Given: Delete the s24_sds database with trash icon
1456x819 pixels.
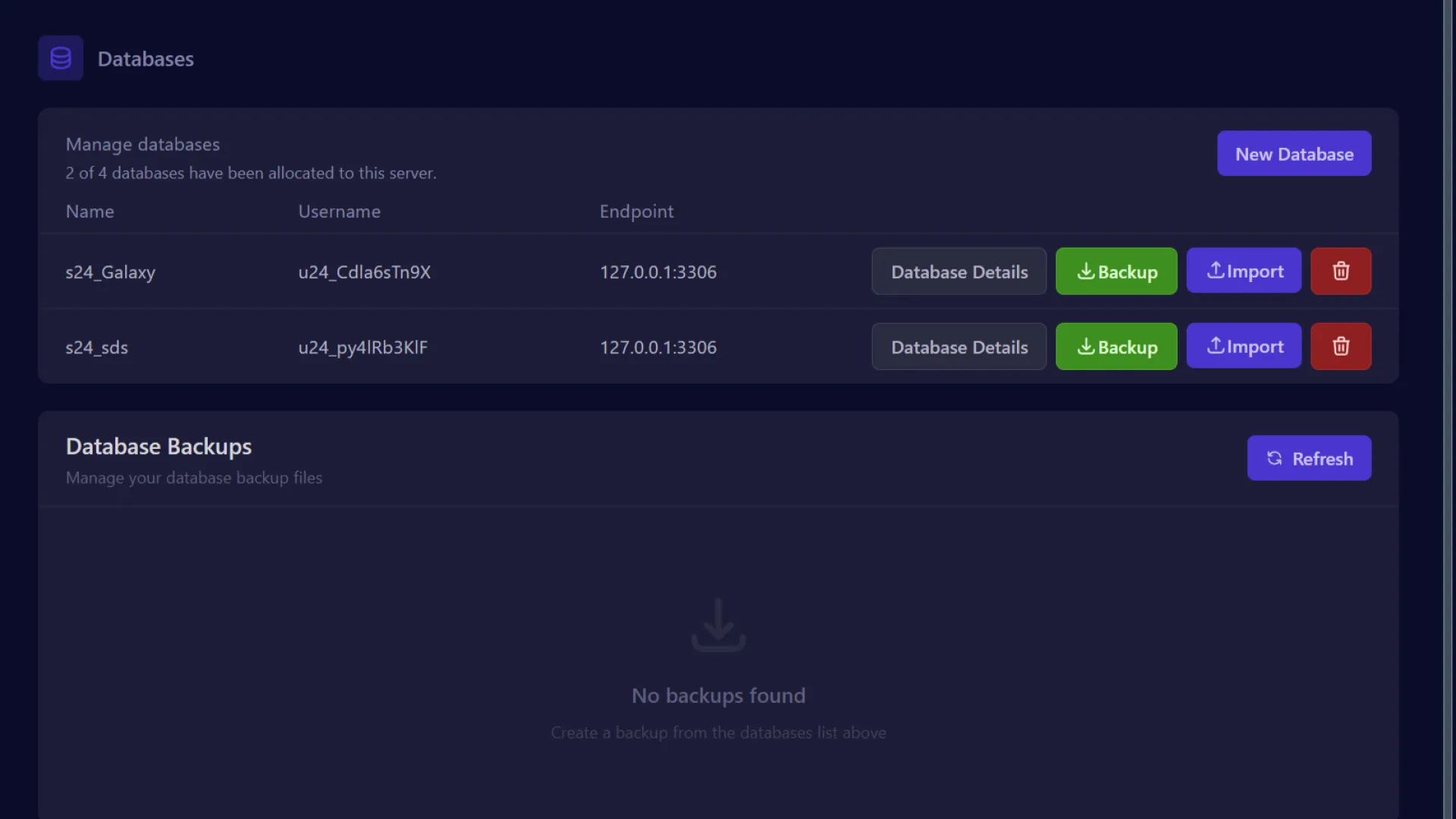Looking at the screenshot, I should coord(1340,347).
